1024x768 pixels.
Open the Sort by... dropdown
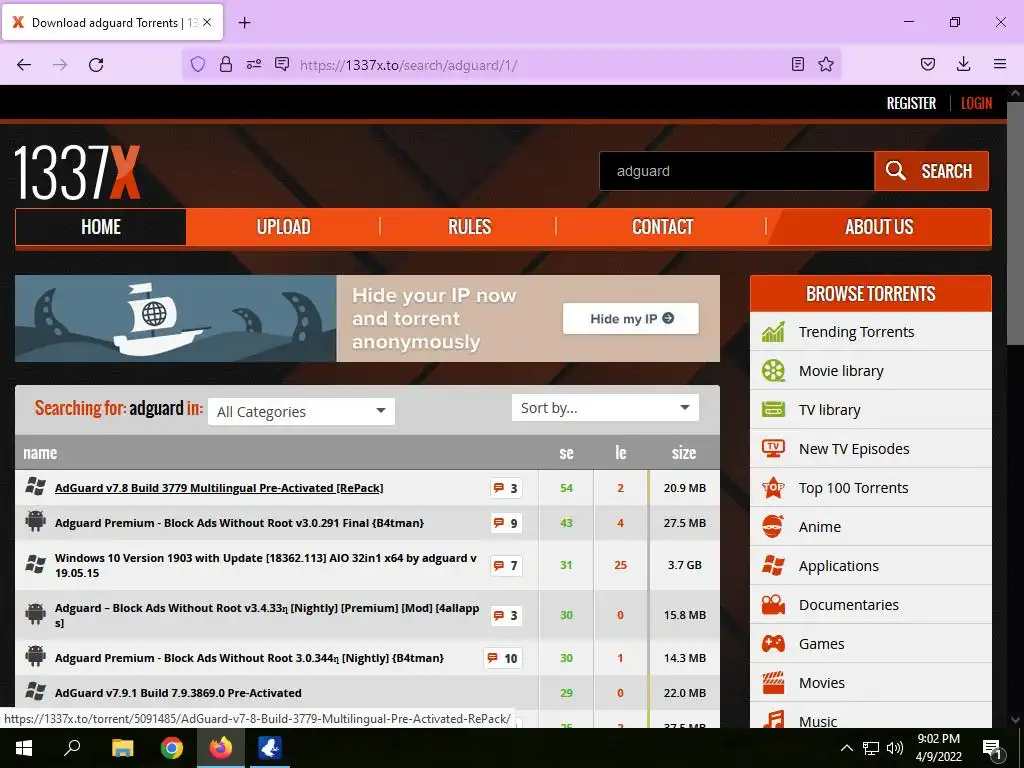coord(605,408)
